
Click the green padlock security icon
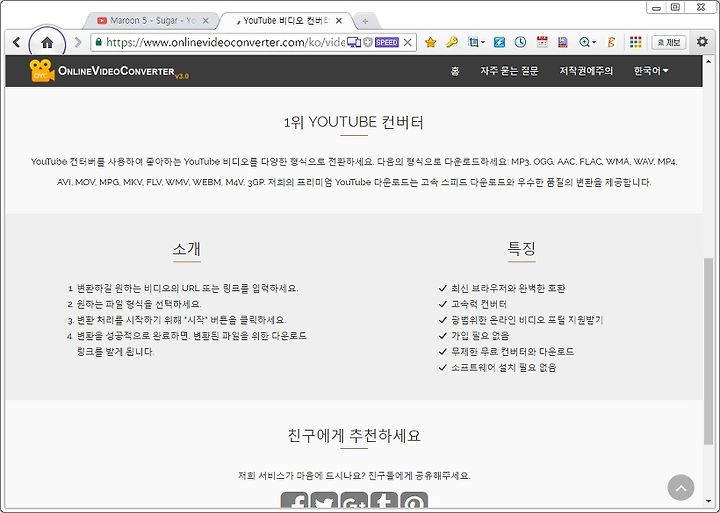click(x=98, y=42)
